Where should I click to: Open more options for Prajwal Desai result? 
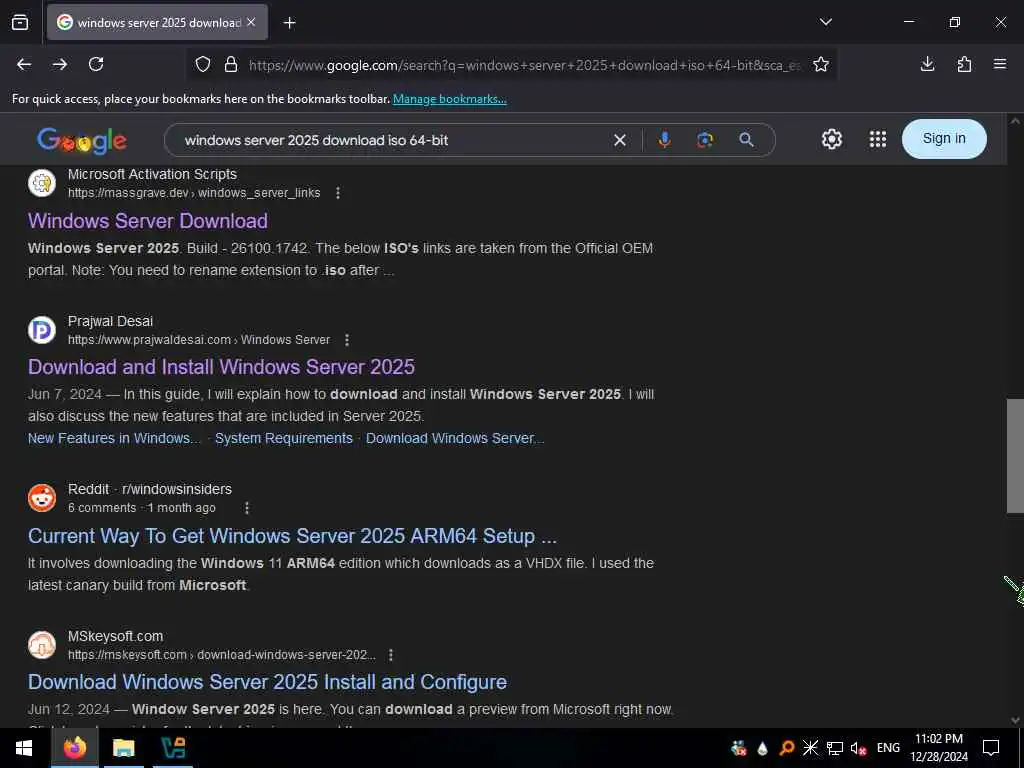[x=347, y=340]
